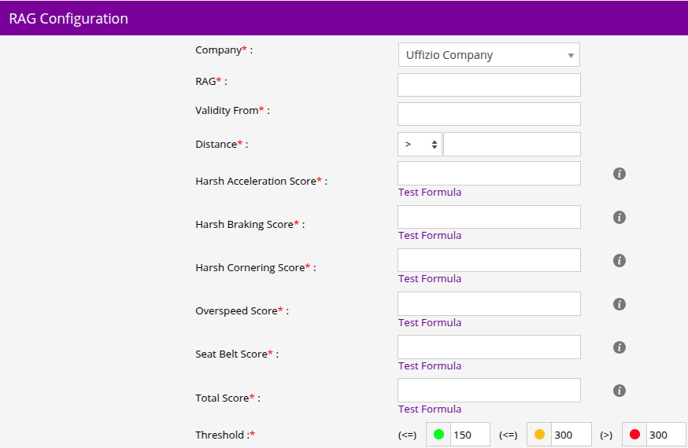This screenshot has height=448, width=688.
Task: Open Test Formula link for Overspeed Score
Action: [430, 323]
